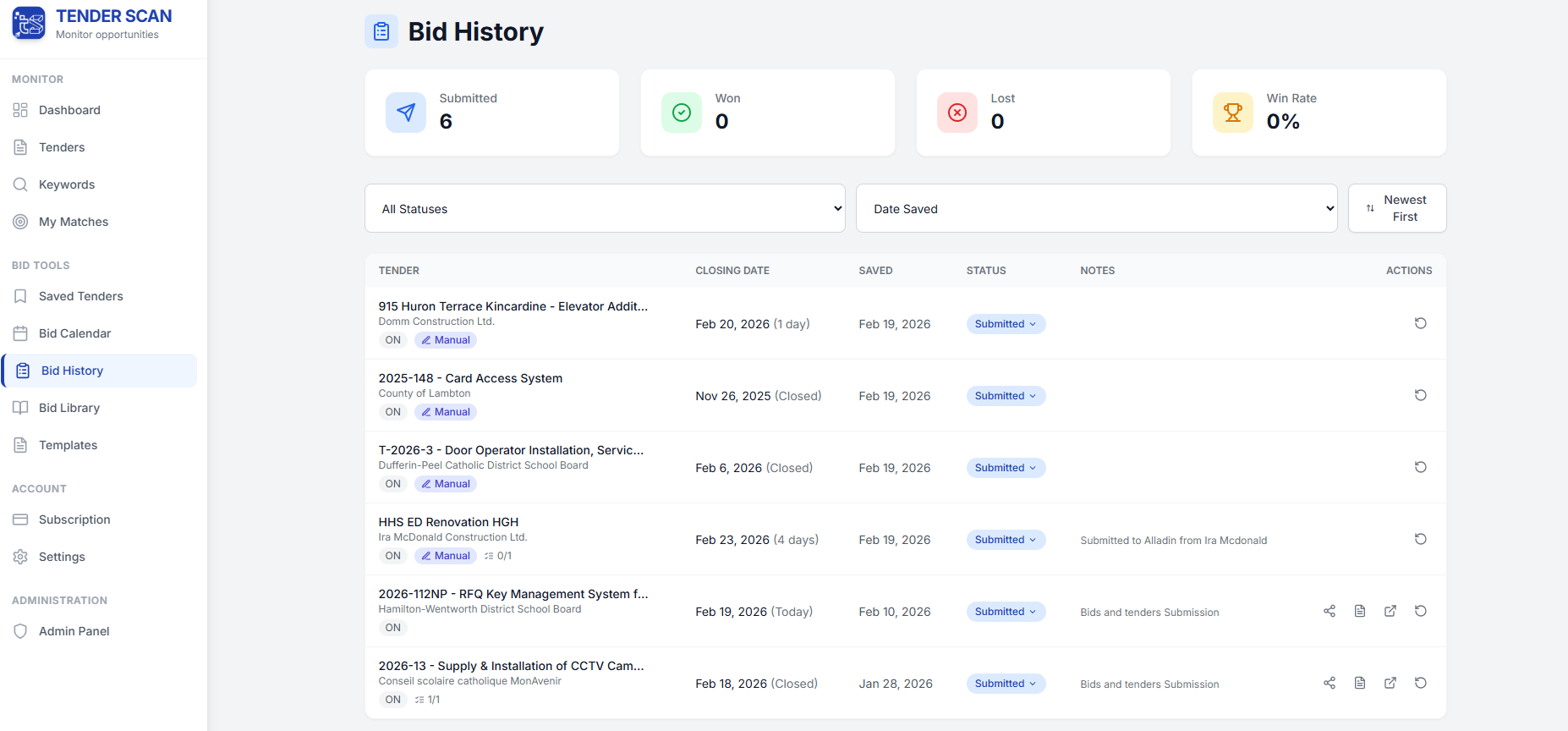Change status for CCTV Cam bid
The width and height of the screenshot is (1568, 731).
(1006, 684)
